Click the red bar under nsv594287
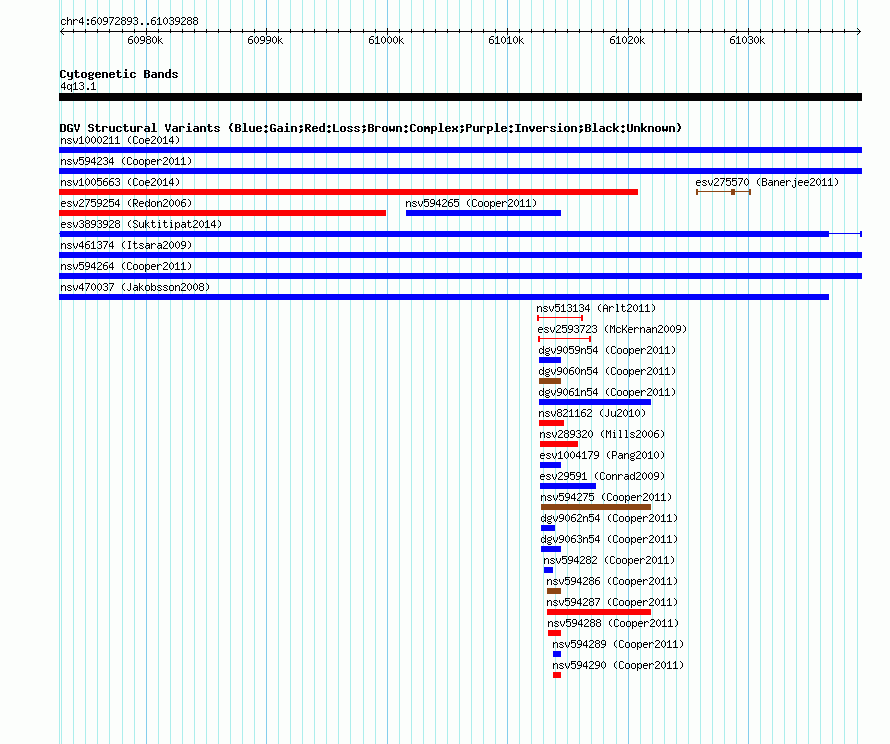The height and width of the screenshot is (744, 890). pyautogui.click(x=599, y=612)
